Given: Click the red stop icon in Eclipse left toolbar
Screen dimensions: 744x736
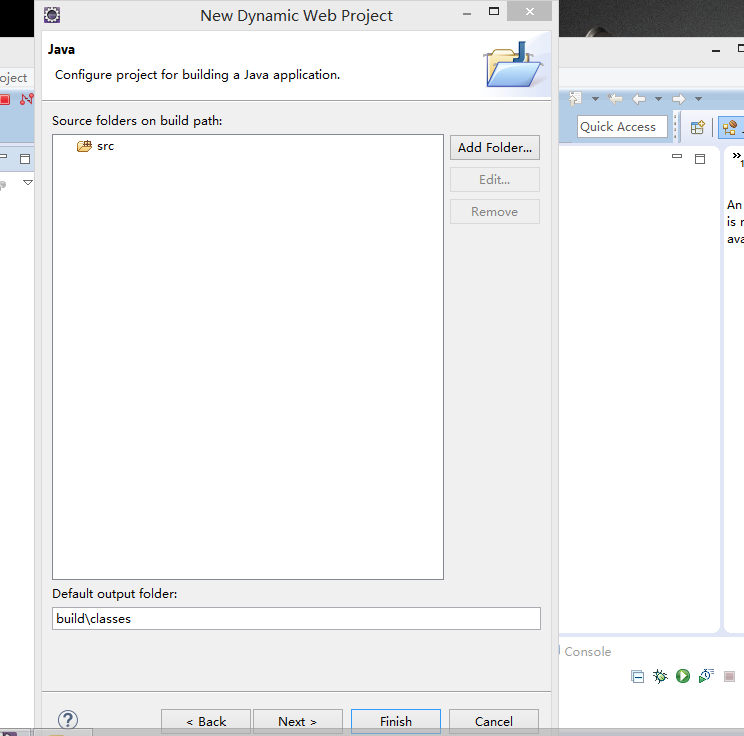Looking at the screenshot, I should [x=5, y=100].
